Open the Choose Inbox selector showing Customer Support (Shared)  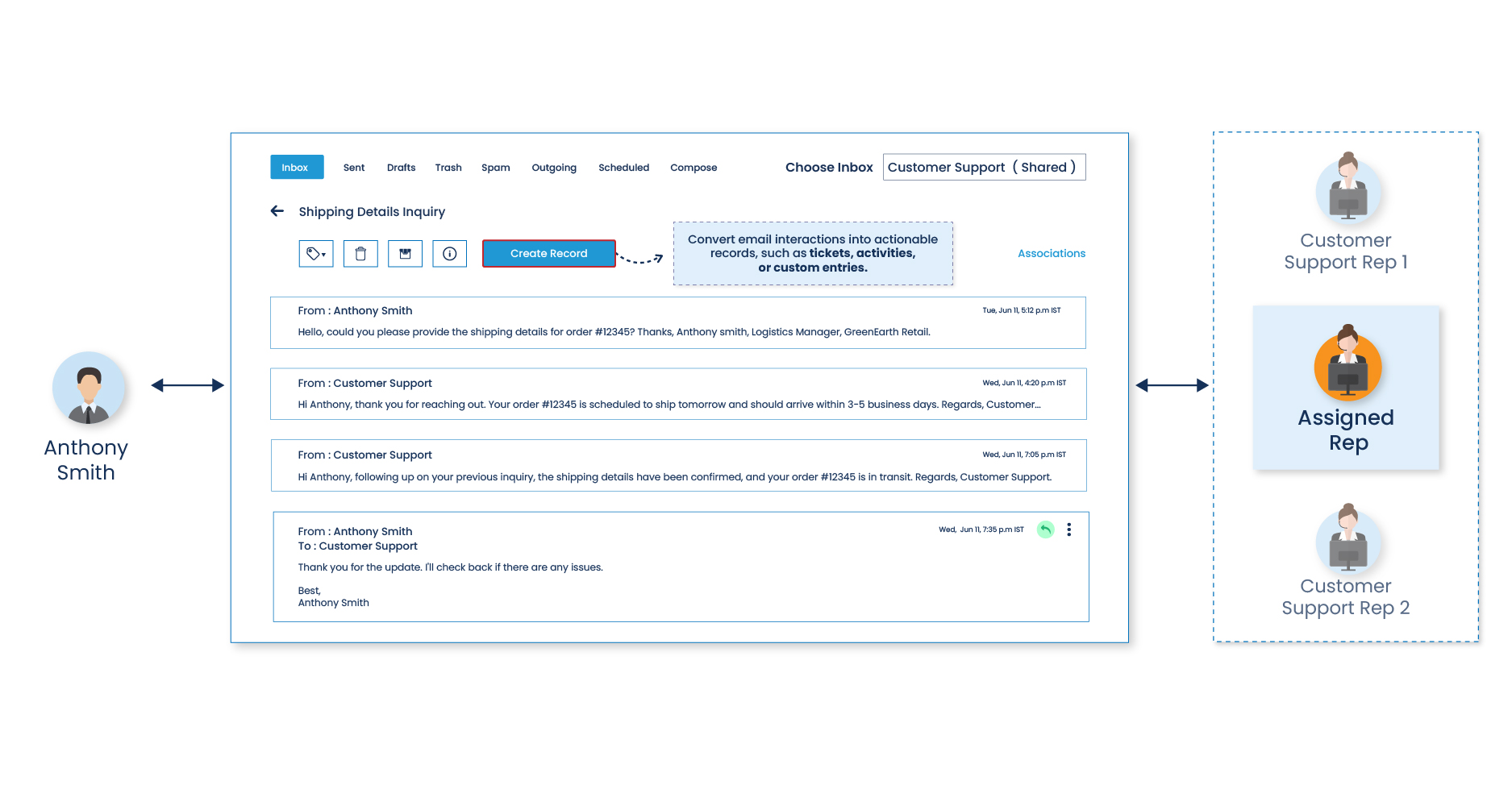984,167
